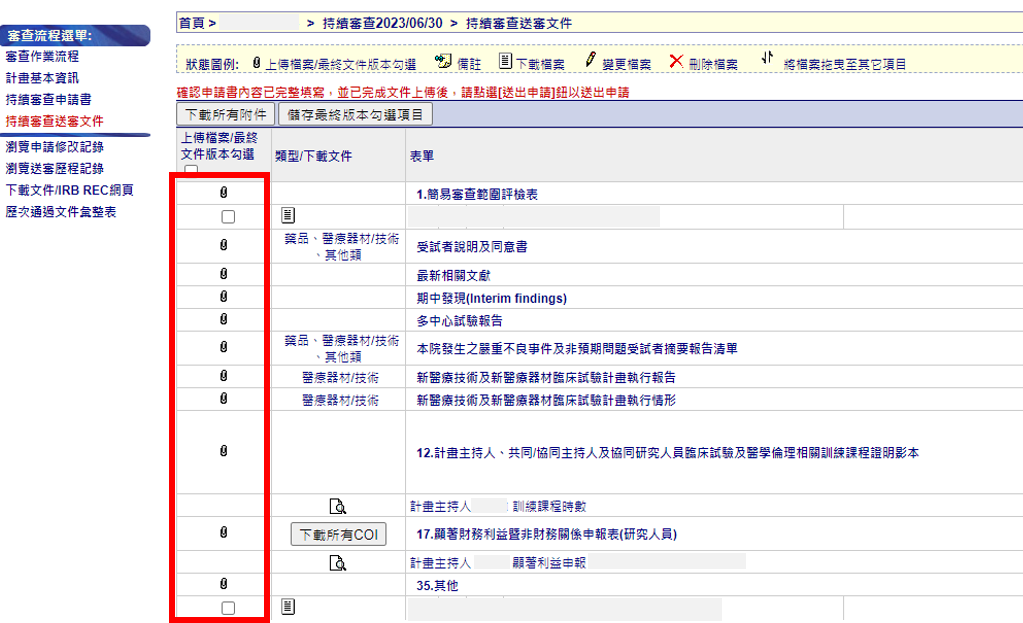The image size is (1023, 623).
Task: Go to 首頁 in the breadcrumb
Action: (191, 22)
